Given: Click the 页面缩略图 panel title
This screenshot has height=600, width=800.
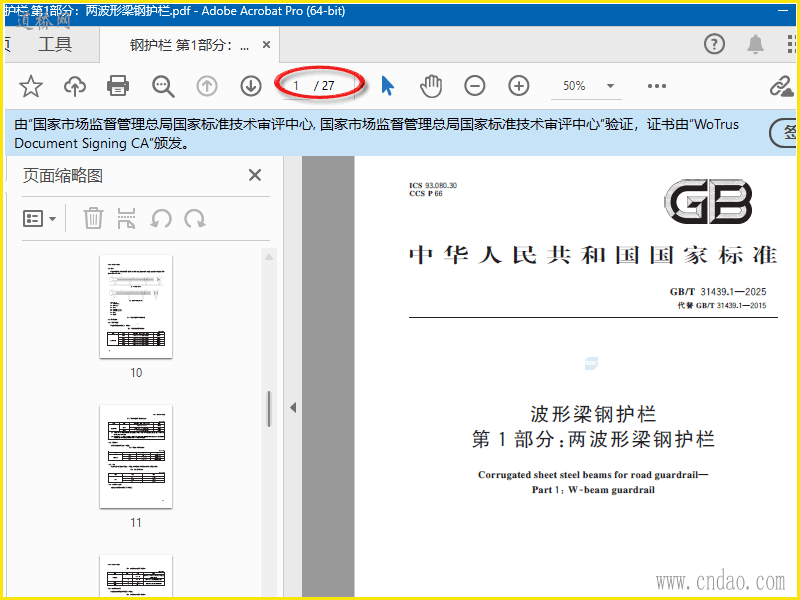Looking at the screenshot, I should pos(63,176).
